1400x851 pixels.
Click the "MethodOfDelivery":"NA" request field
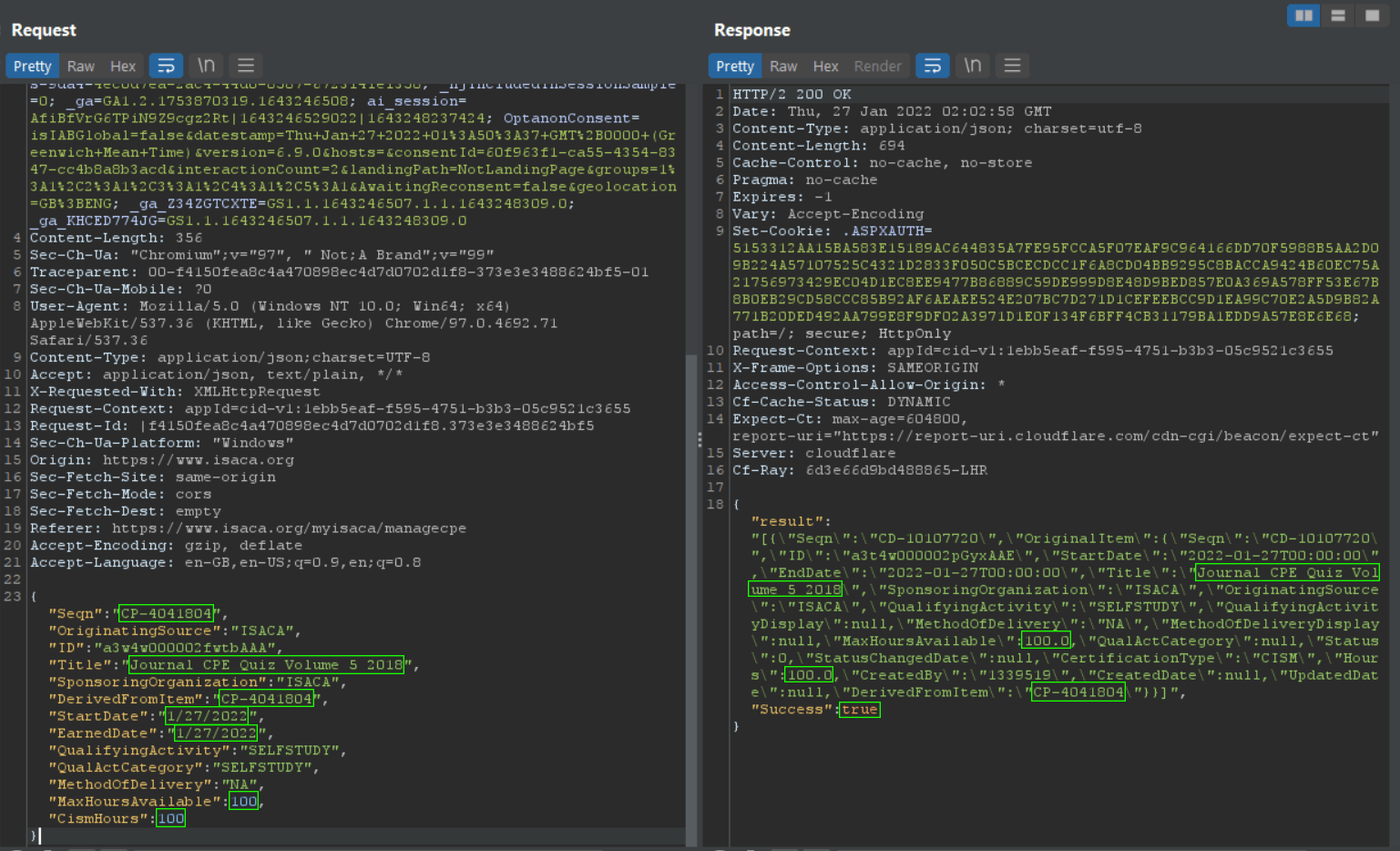click(x=157, y=784)
